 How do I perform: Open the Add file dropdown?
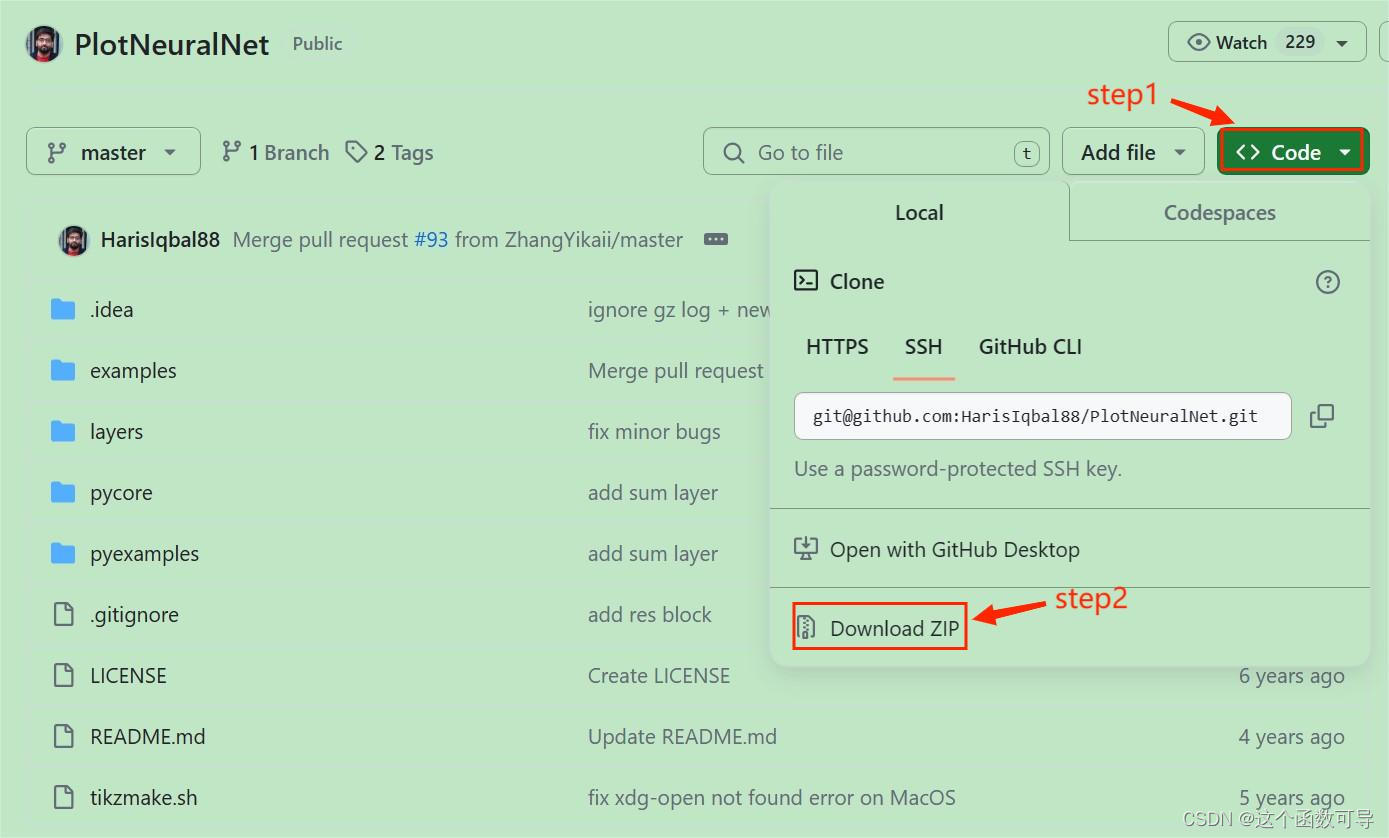(1133, 152)
